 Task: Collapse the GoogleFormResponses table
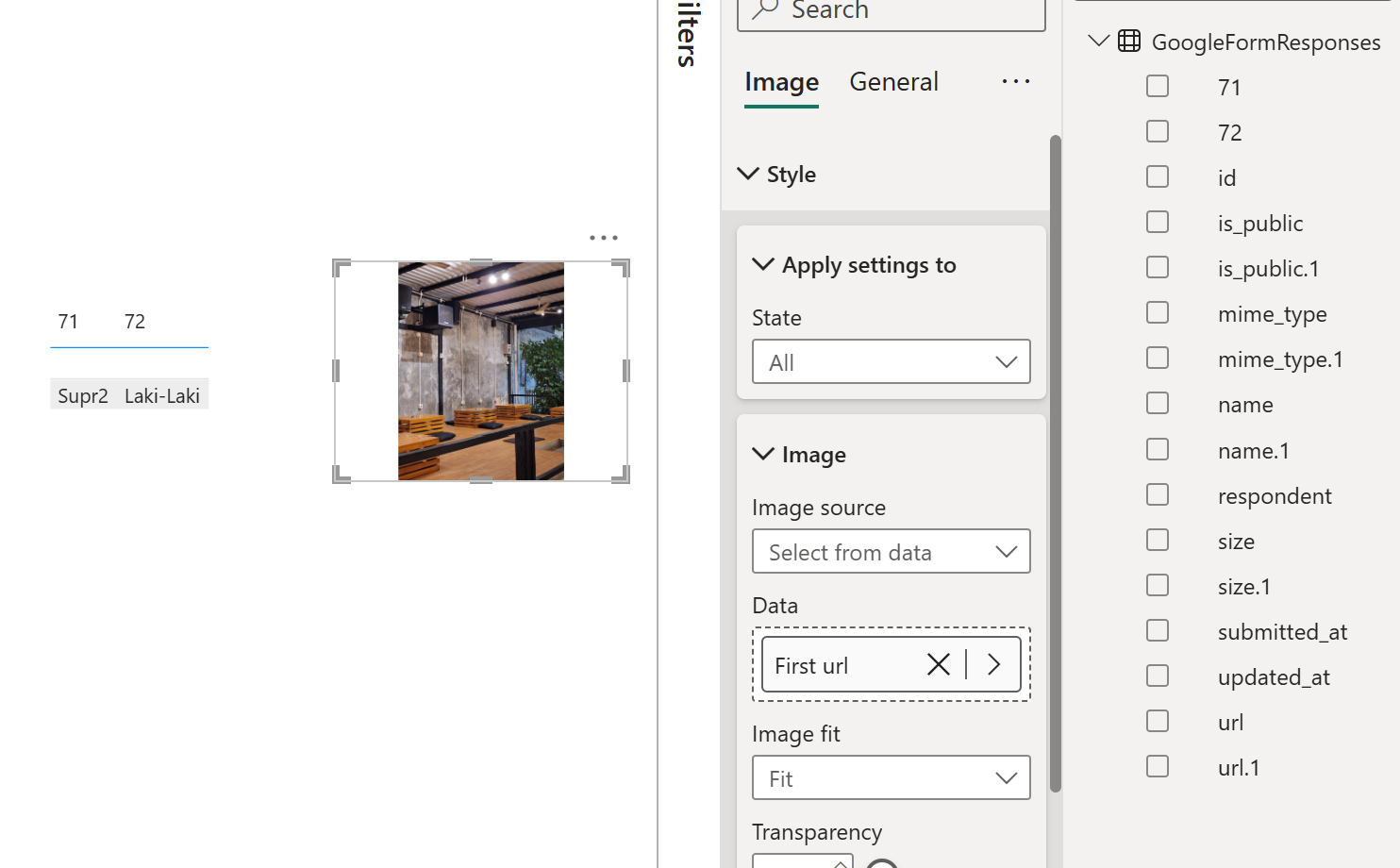pyautogui.click(x=1098, y=41)
